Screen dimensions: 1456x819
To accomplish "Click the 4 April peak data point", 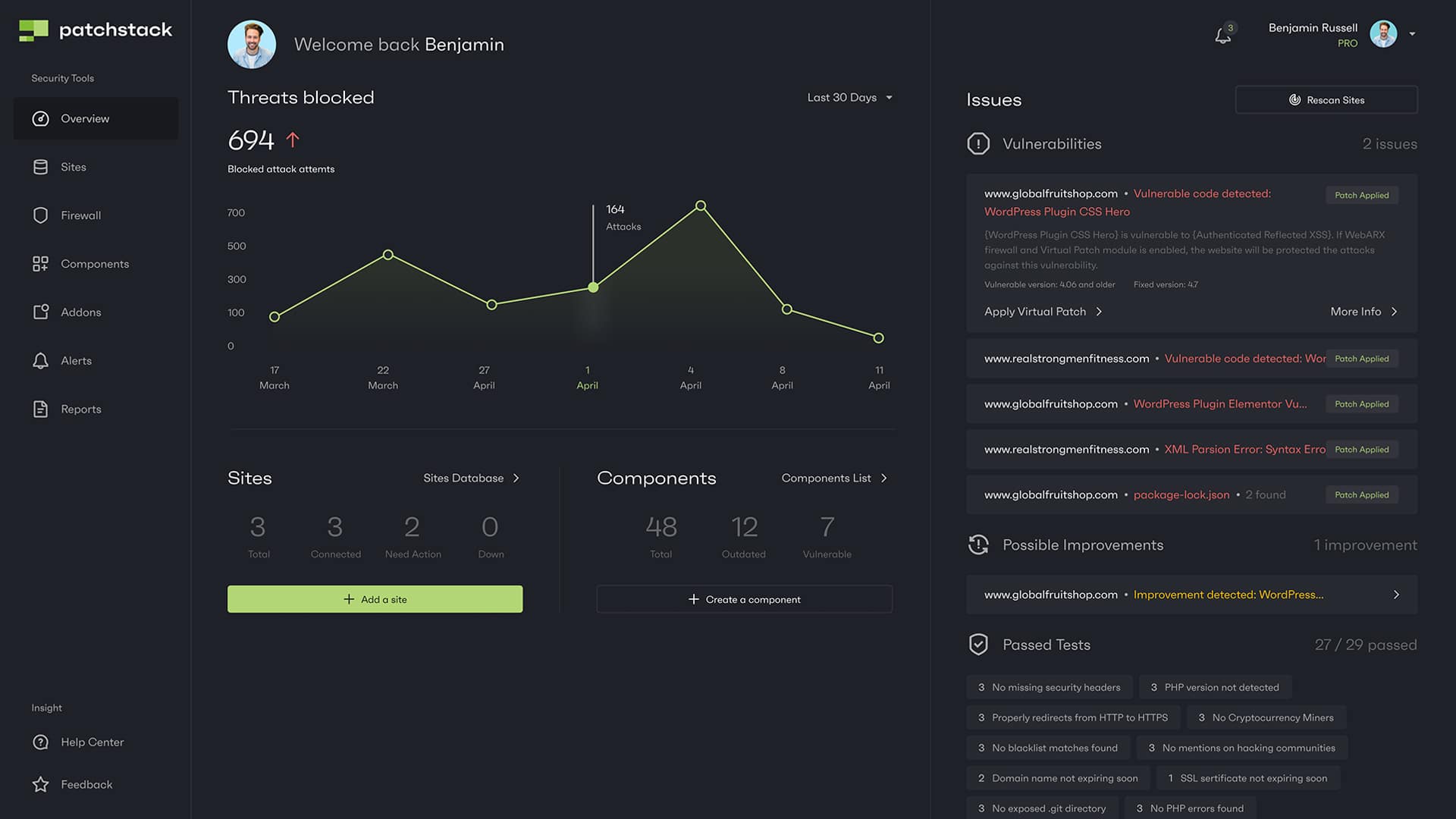I will click(701, 206).
